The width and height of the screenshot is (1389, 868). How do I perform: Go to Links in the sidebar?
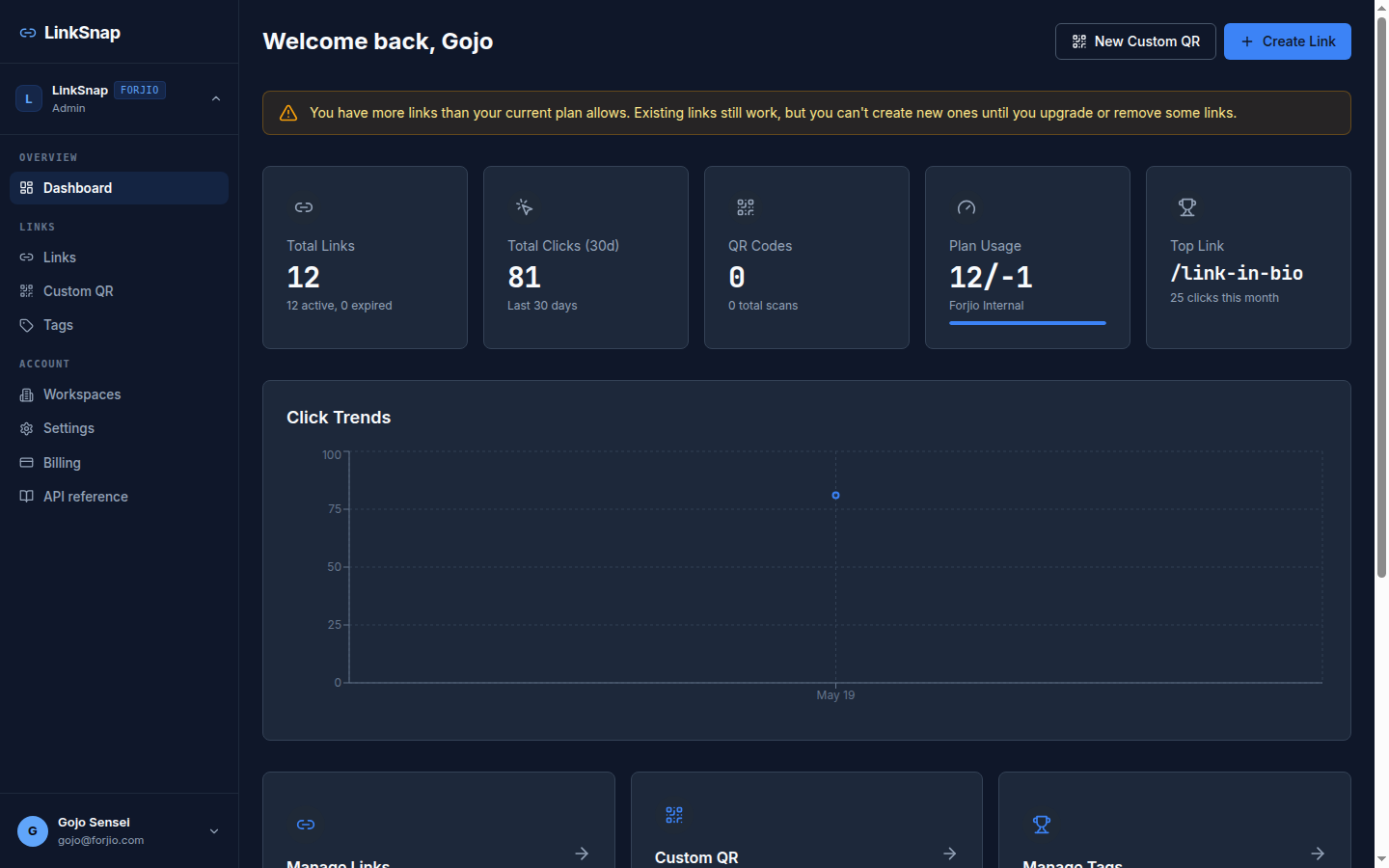tap(119, 258)
